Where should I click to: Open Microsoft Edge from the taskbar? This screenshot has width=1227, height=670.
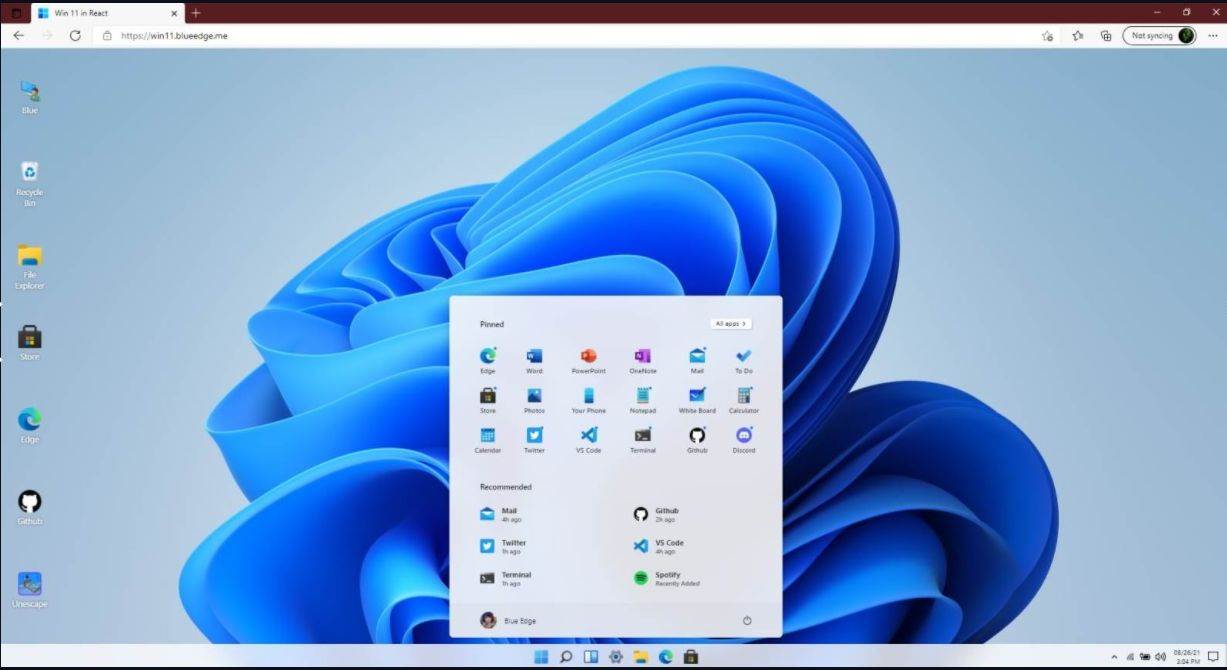664,656
